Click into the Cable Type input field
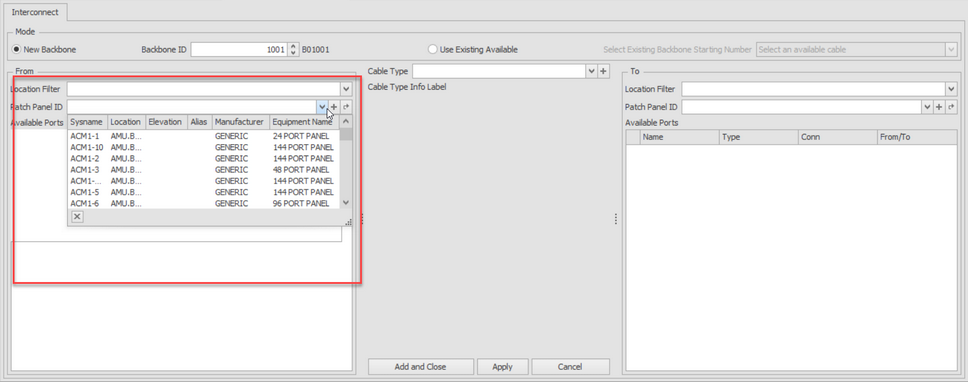 point(499,71)
